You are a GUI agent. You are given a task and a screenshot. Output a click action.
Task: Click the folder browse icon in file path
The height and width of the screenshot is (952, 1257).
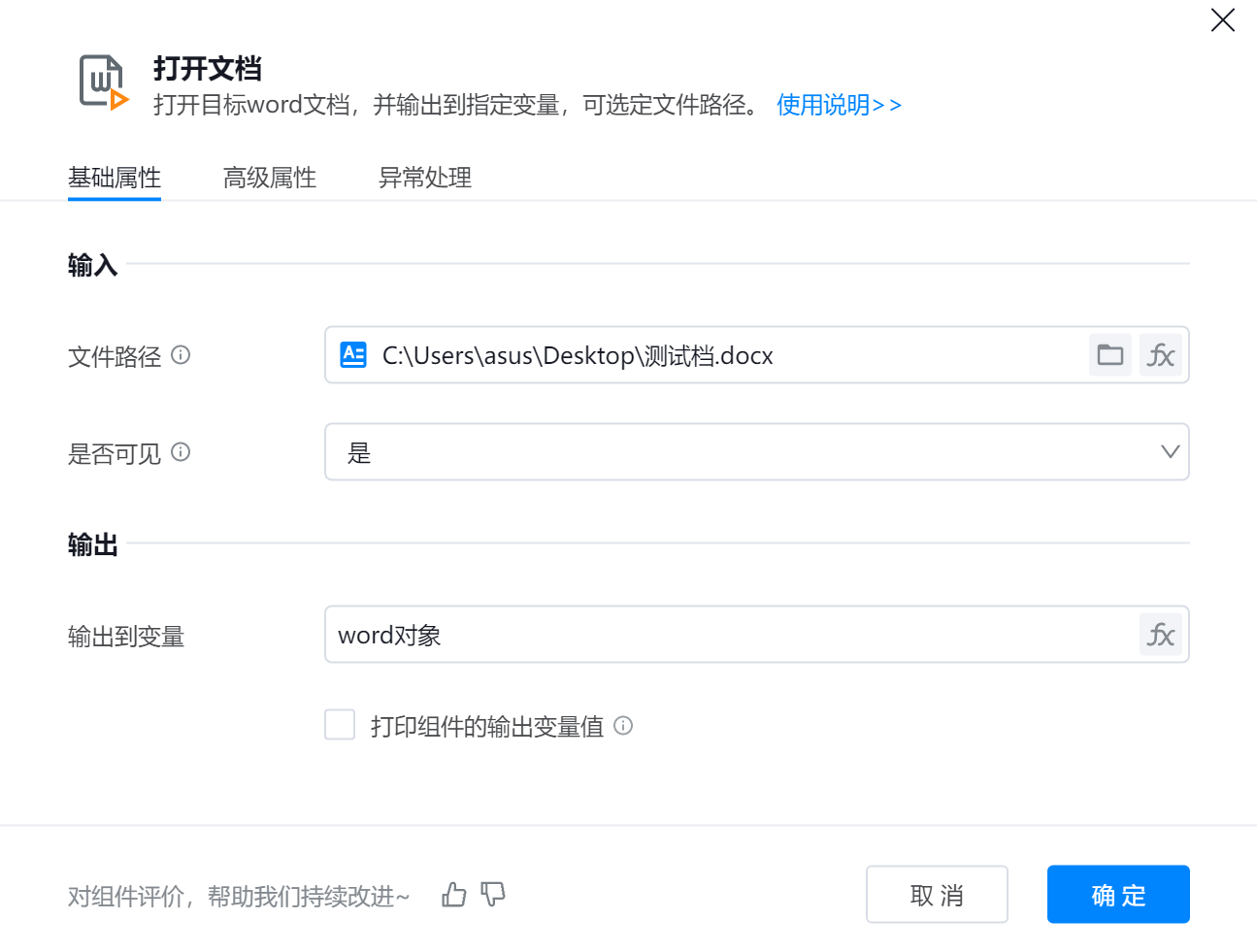(1109, 355)
